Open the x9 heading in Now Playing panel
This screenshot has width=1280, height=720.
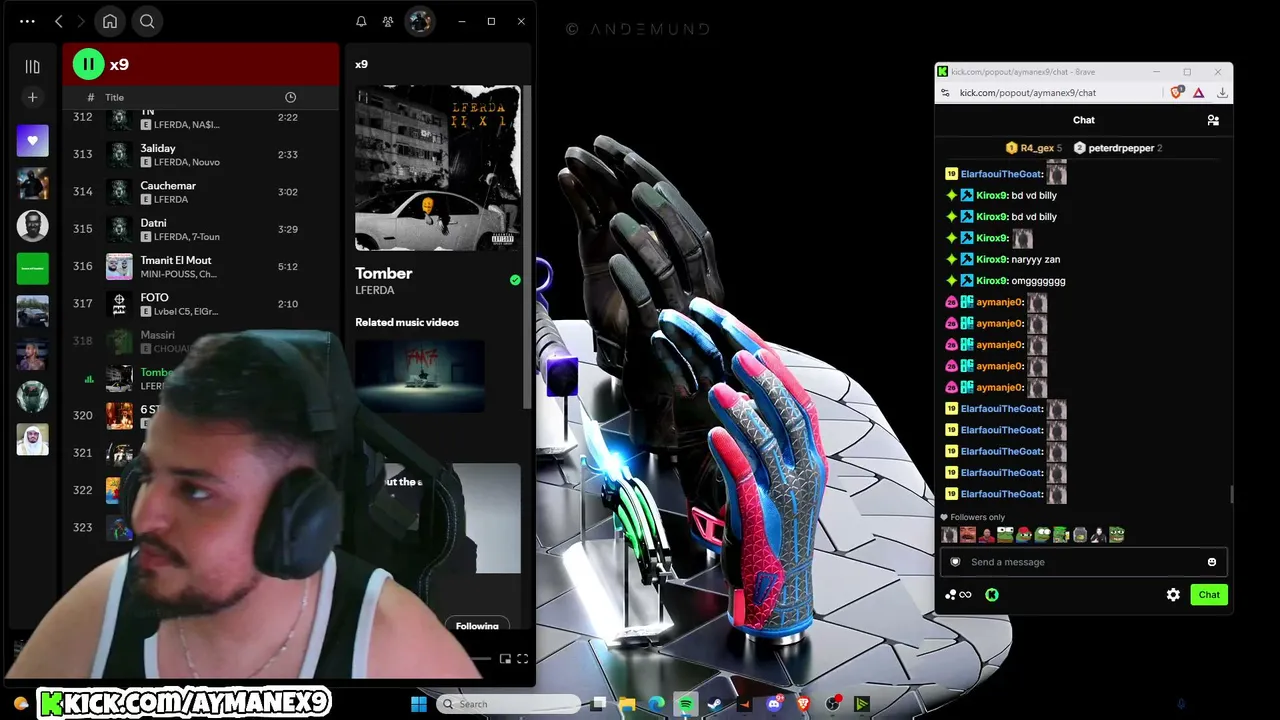click(362, 64)
